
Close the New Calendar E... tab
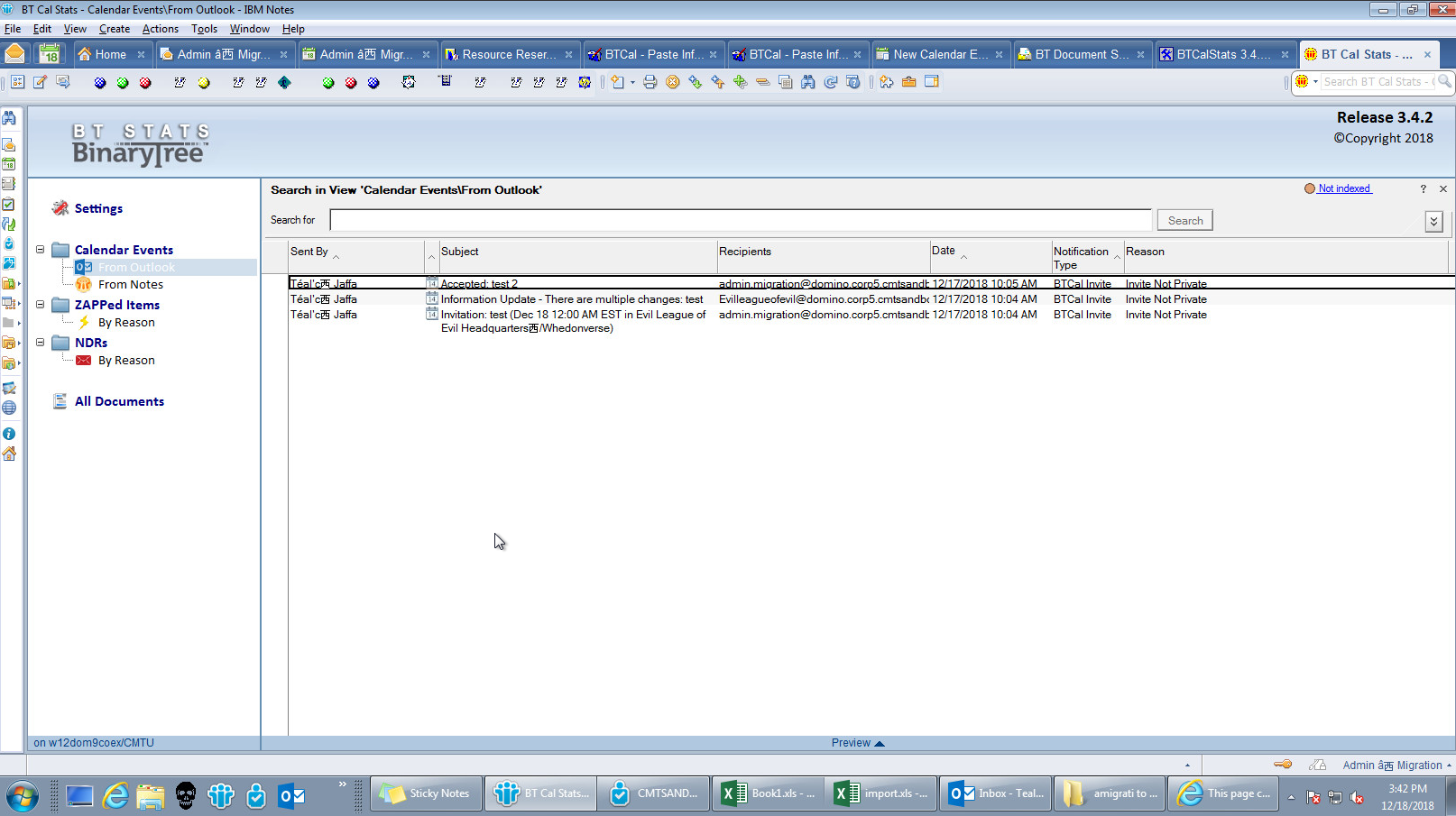(x=999, y=55)
